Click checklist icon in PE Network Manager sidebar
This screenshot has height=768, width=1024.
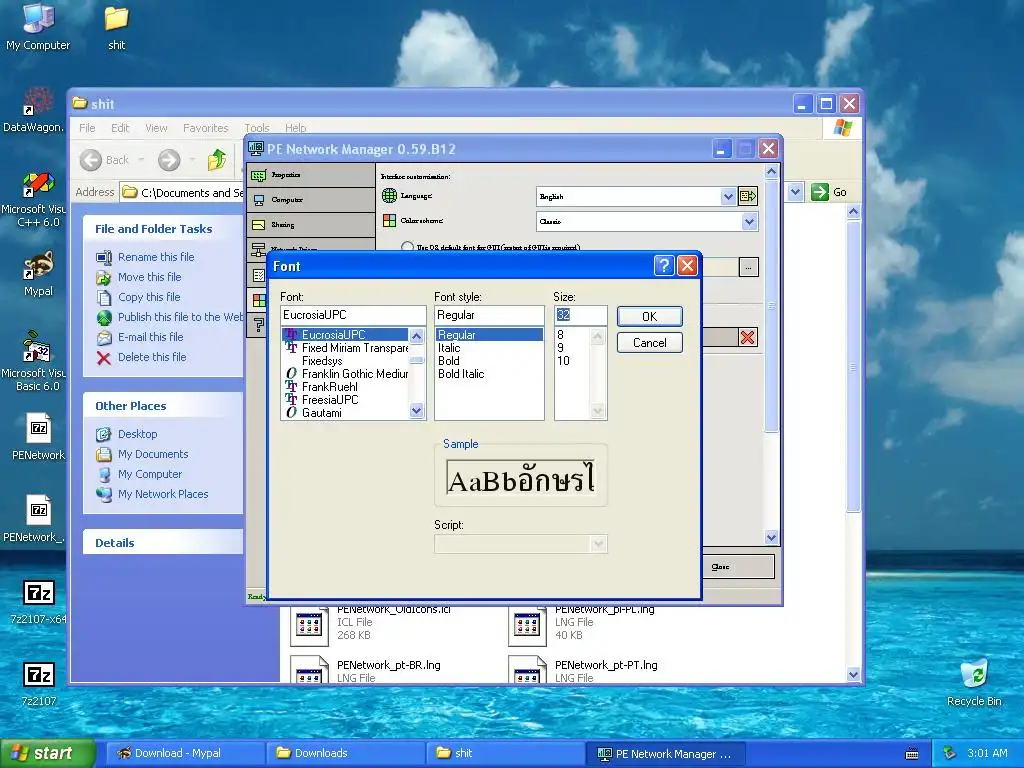pyautogui.click(x=259, y=275)
